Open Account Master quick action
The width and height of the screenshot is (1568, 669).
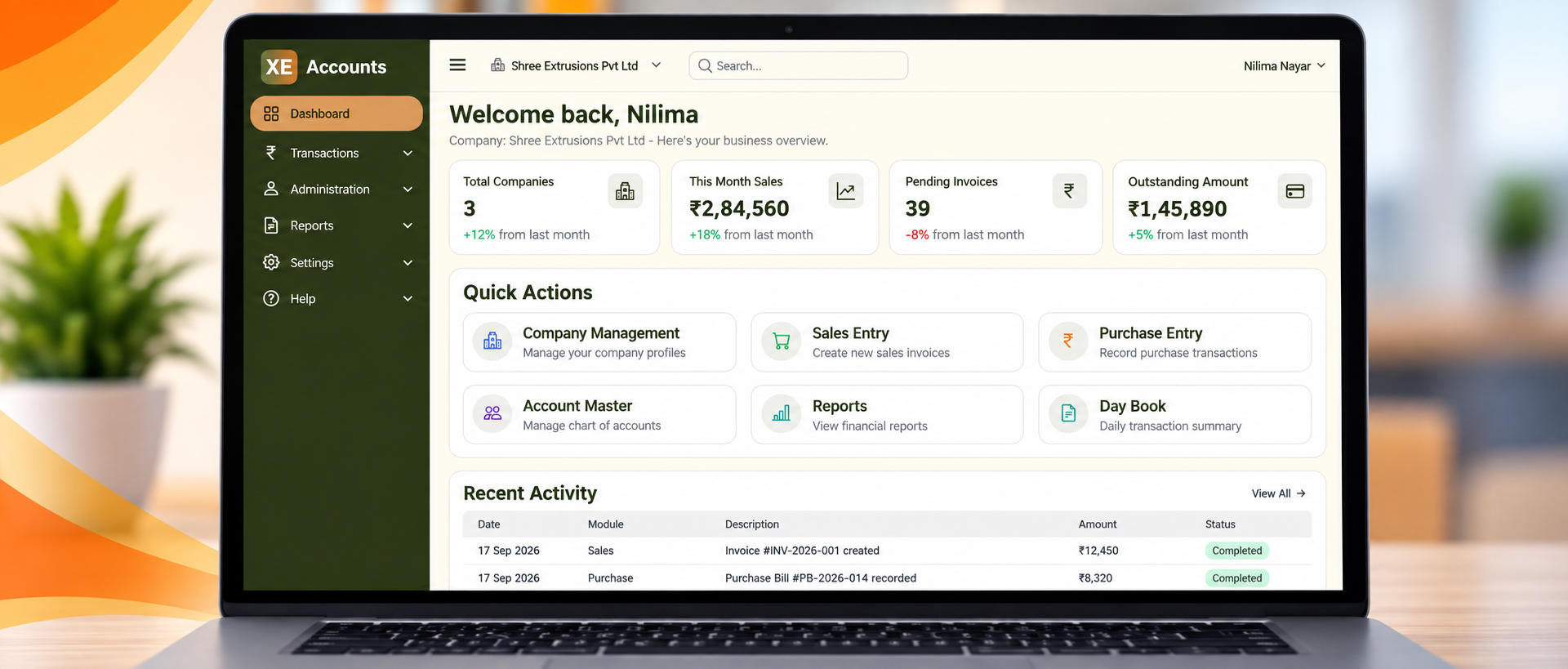(599, 415)
